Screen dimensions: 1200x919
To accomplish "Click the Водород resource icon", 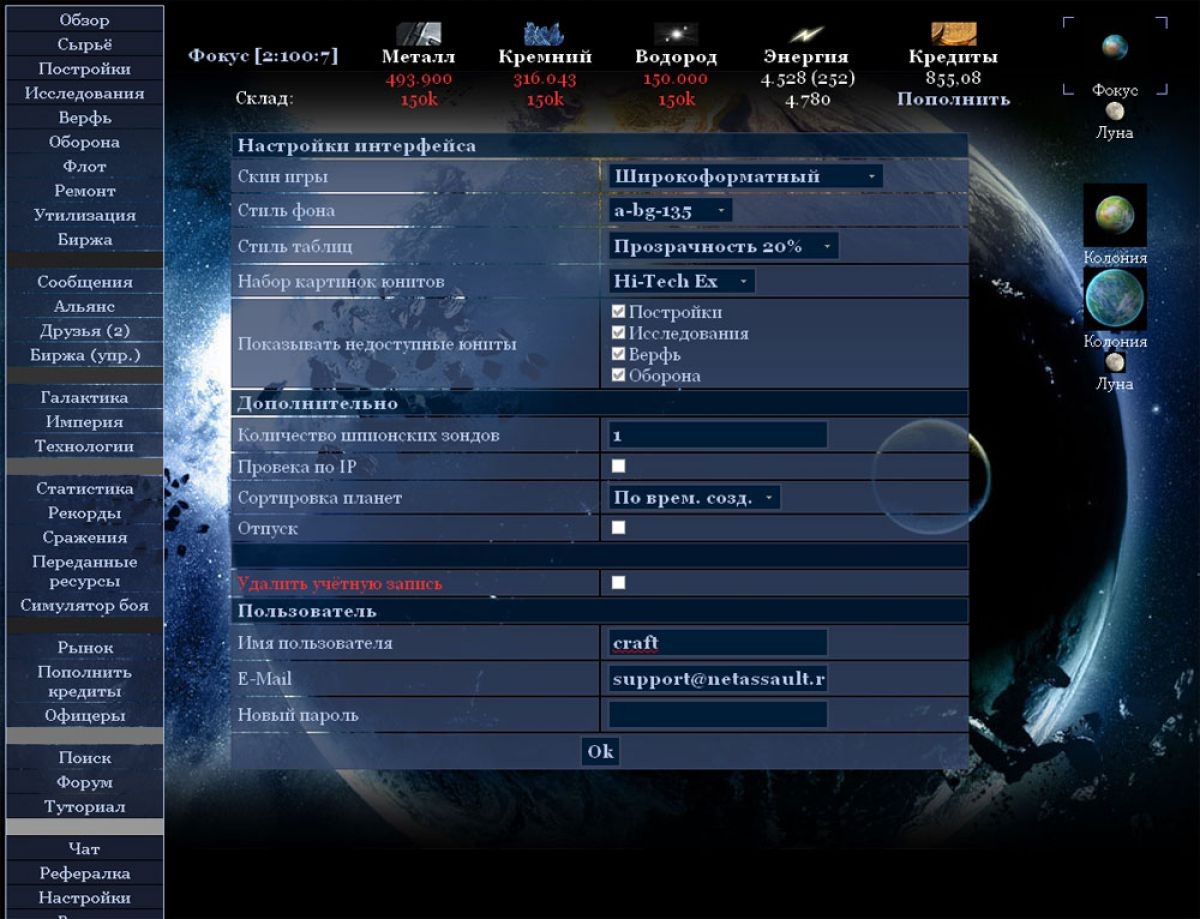I will (676, 34).
